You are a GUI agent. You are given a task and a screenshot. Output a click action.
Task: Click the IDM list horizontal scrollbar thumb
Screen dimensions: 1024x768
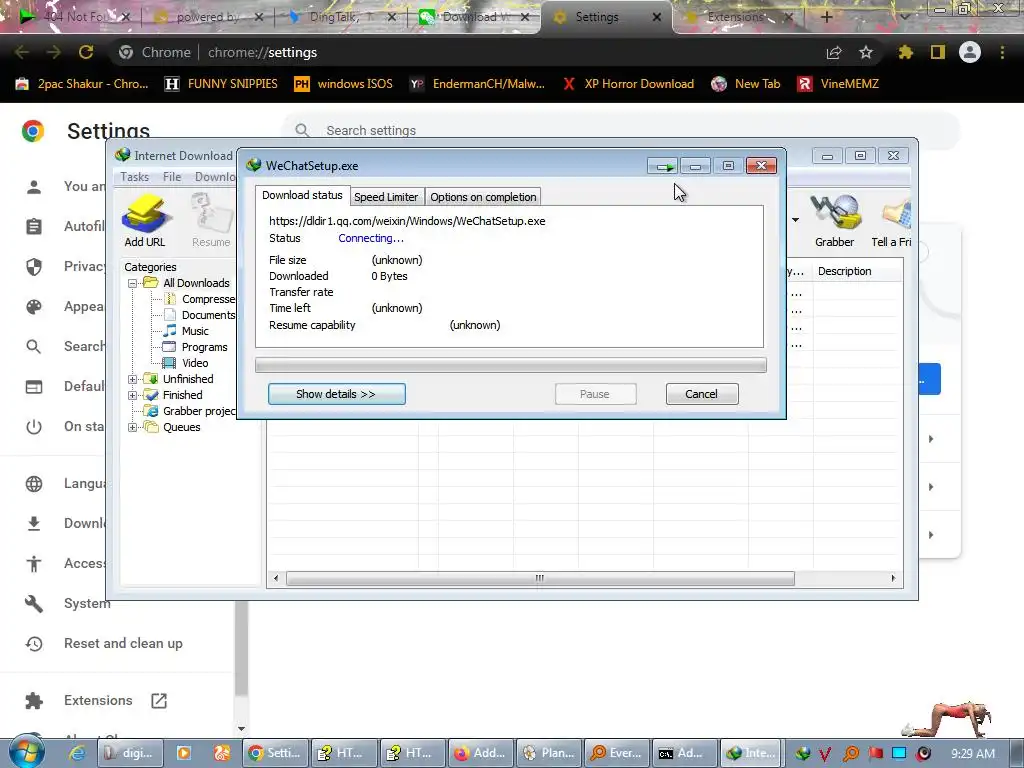(540, 578)
